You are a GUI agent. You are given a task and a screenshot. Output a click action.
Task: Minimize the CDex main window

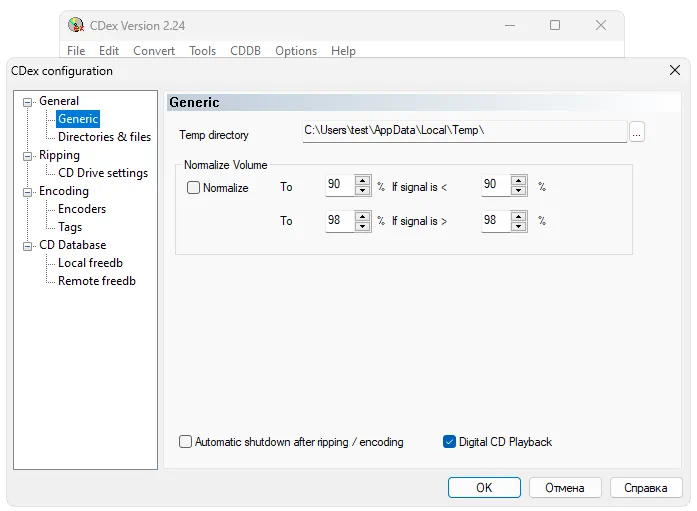(510, 25)
